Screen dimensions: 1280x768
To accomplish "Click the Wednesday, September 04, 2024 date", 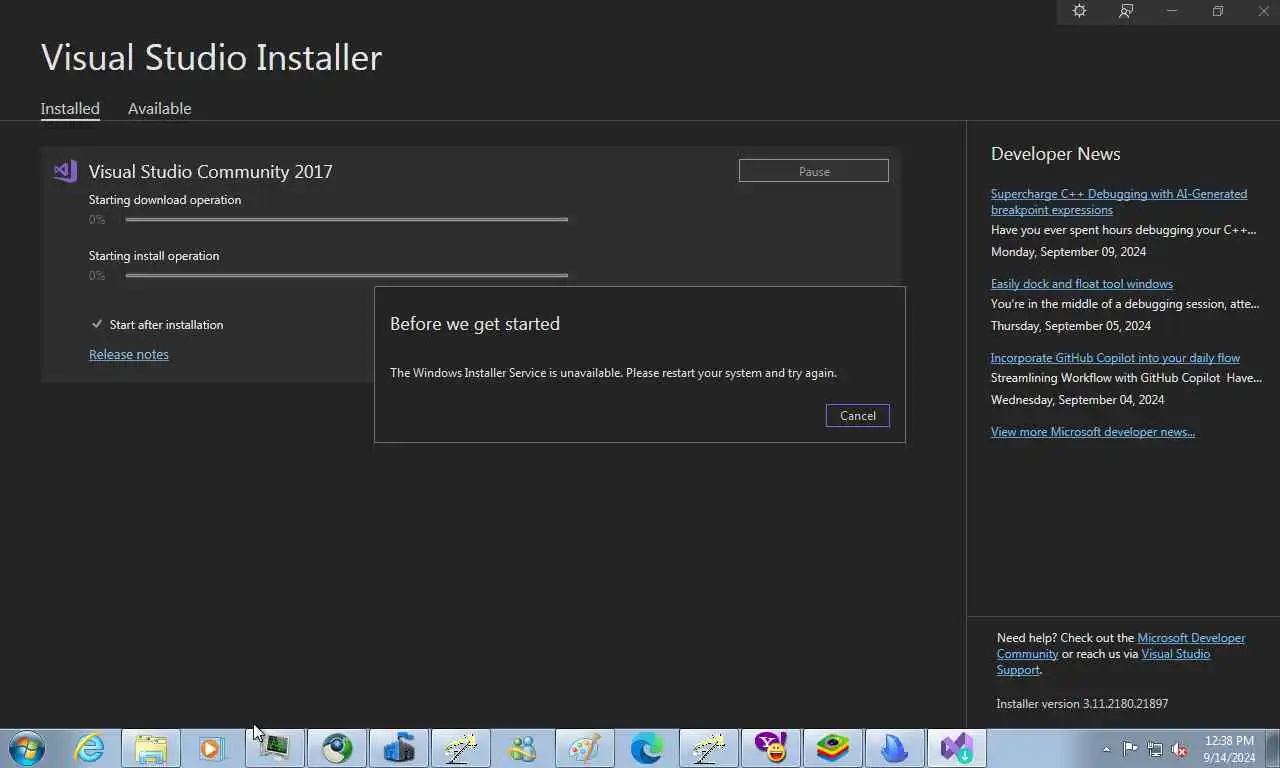I will coord(1077,399).
